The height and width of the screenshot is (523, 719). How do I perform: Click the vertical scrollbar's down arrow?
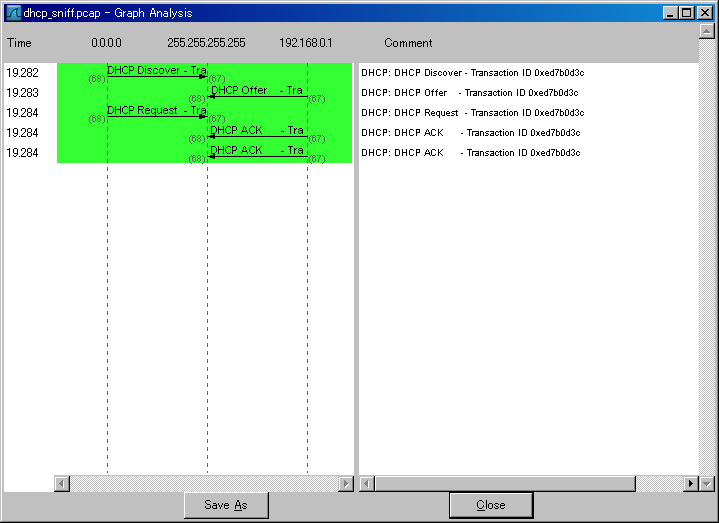pyautogui.click(x=707, y=484)
